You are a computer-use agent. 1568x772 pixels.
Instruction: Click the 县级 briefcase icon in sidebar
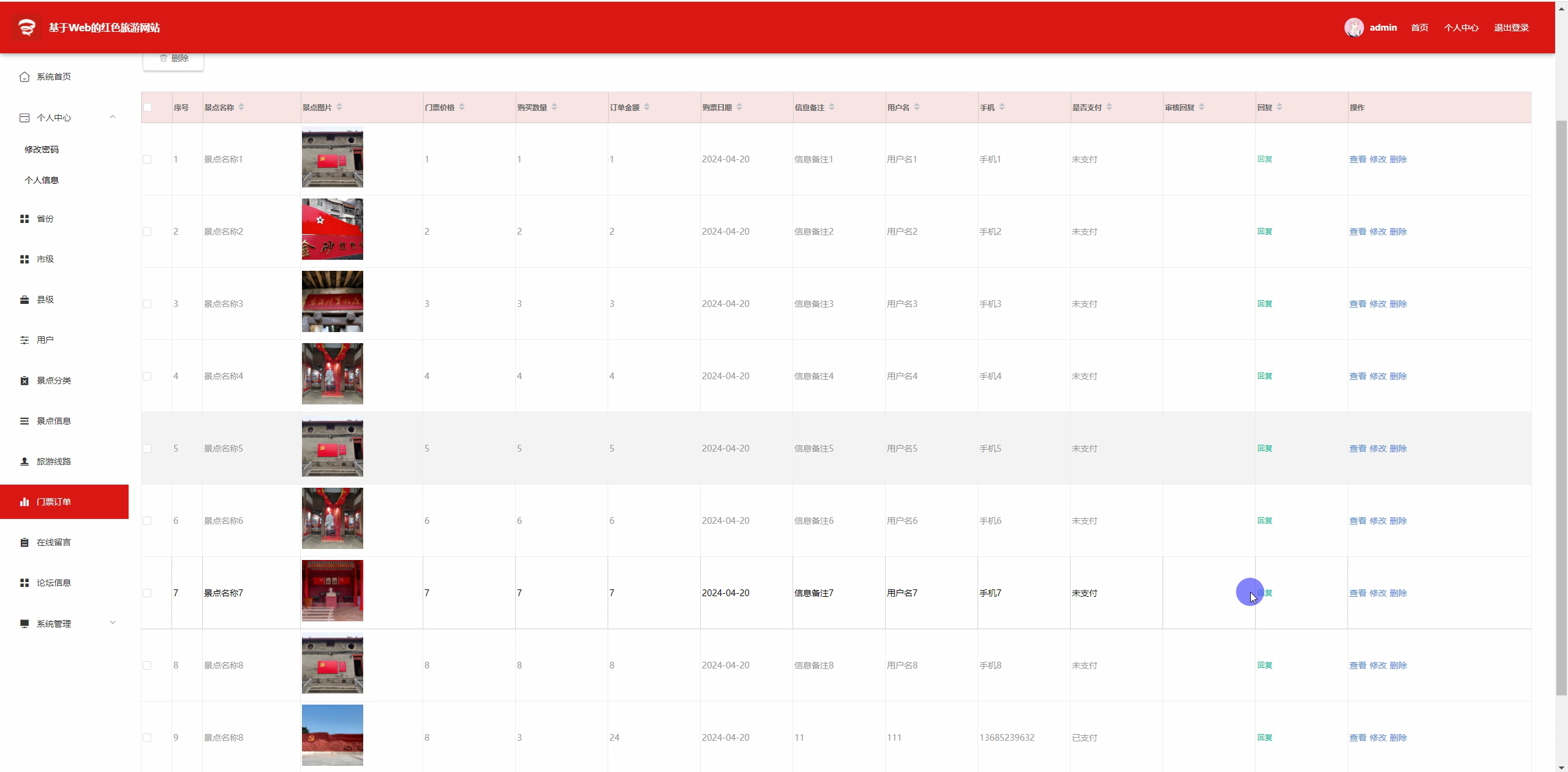(x=24, y=300)
